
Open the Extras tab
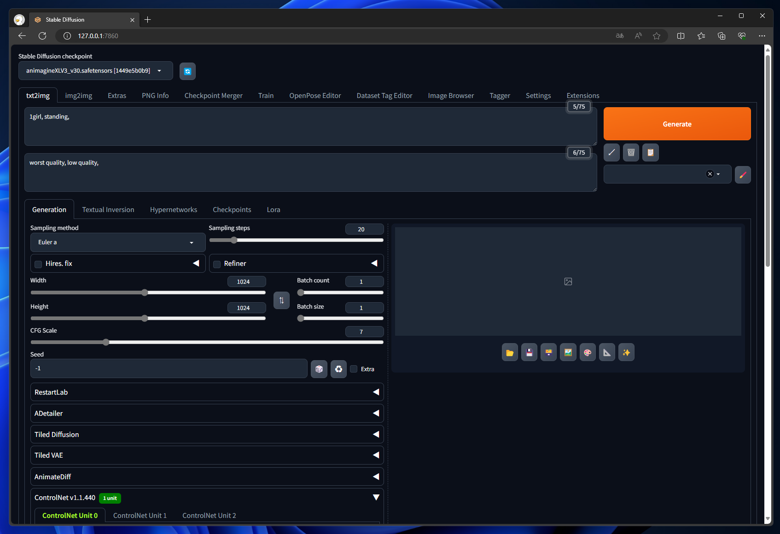(x=117, y=96)
